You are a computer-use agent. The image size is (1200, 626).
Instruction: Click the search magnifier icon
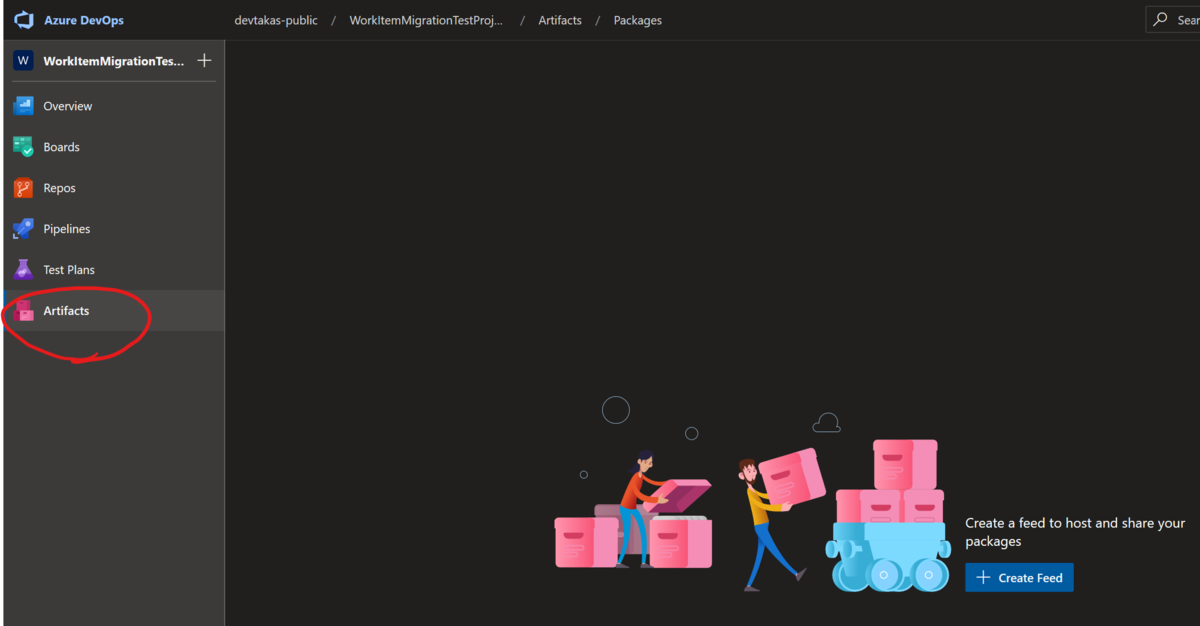tap(1160, 20)
